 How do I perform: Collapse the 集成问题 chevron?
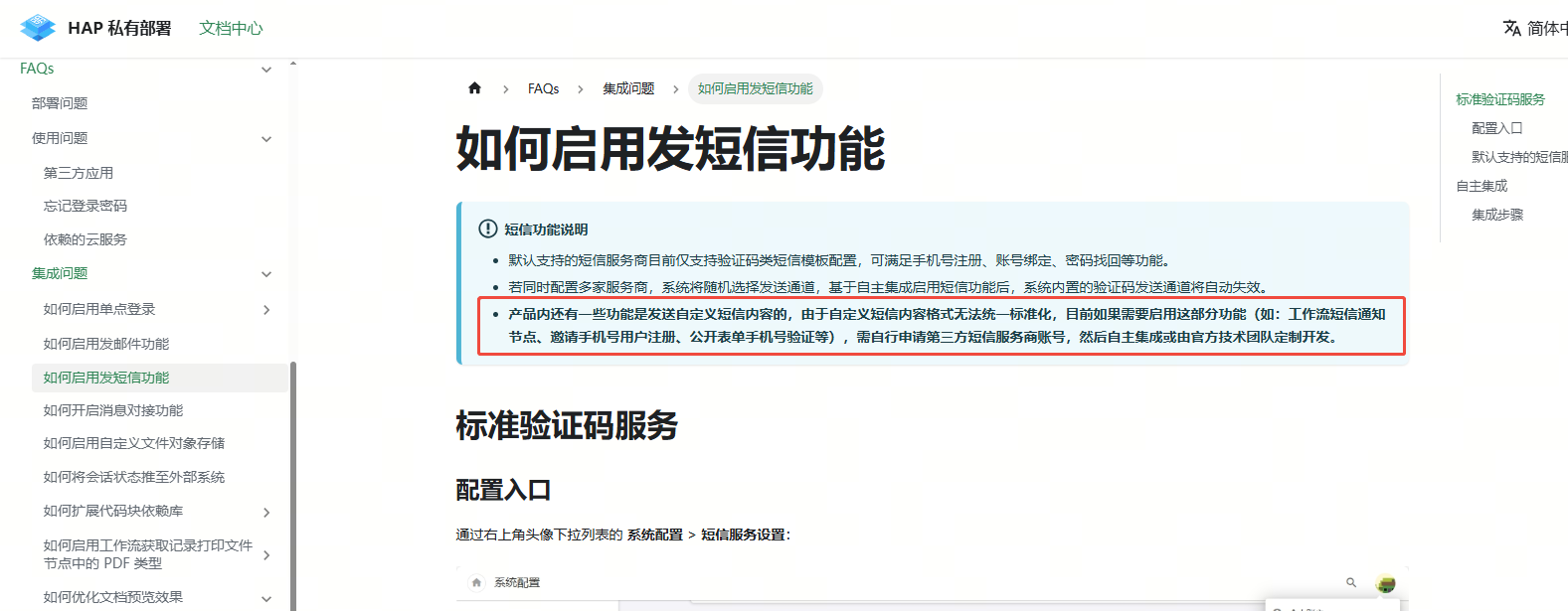point(266,274)
